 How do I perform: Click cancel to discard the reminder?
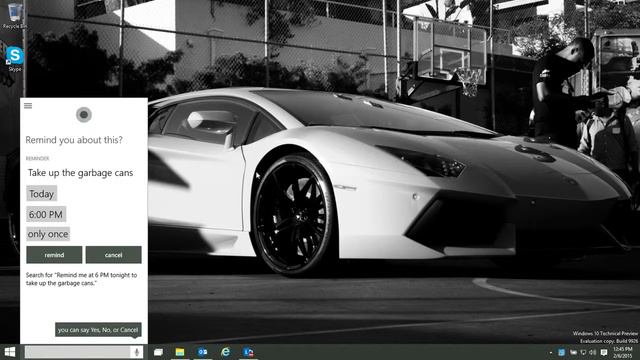[113, 255]
